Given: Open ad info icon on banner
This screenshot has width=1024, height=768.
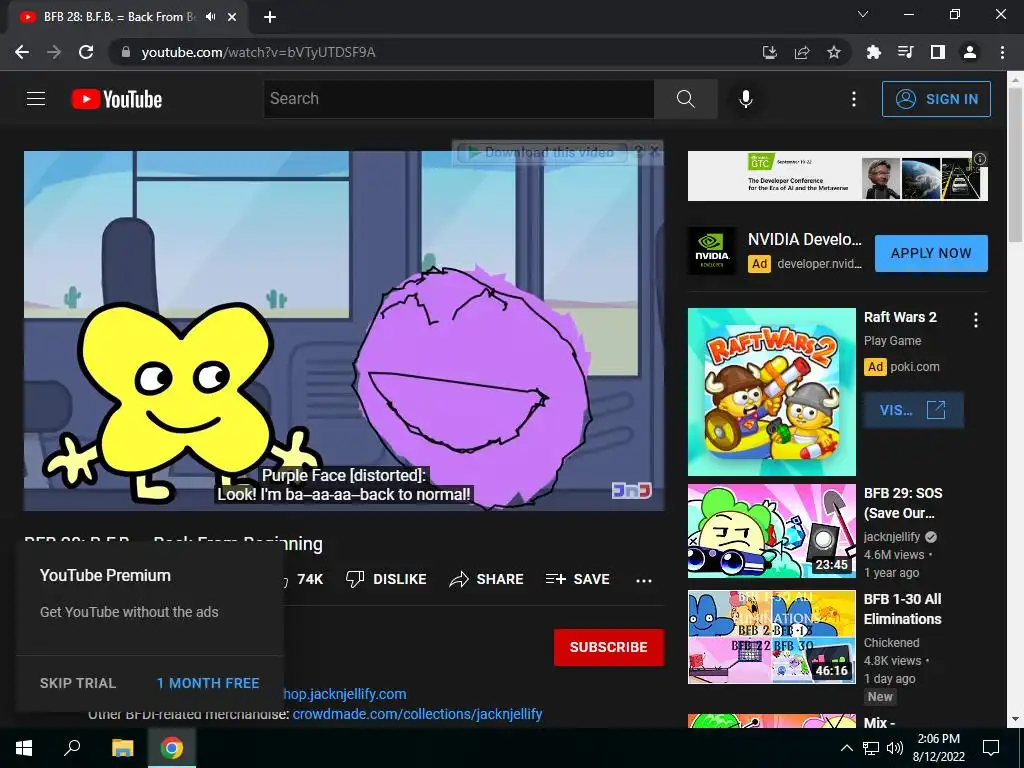Looking at the screenshot, I should click(980, 159).
